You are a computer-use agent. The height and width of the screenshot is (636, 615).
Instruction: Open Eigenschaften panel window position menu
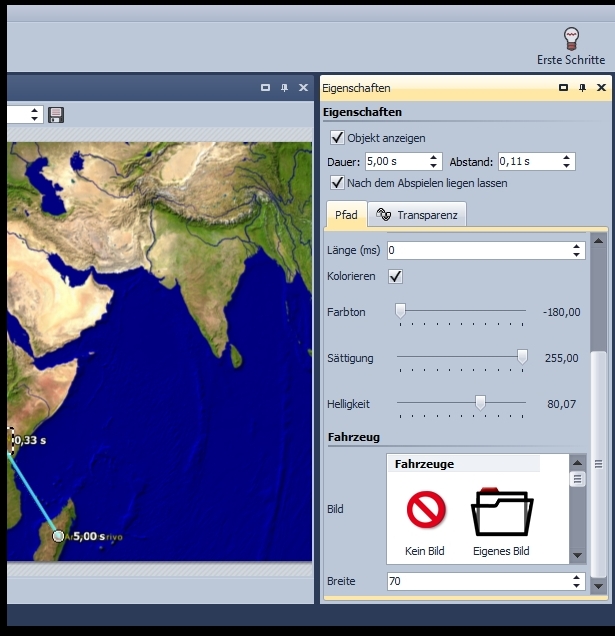coord(565,88)
